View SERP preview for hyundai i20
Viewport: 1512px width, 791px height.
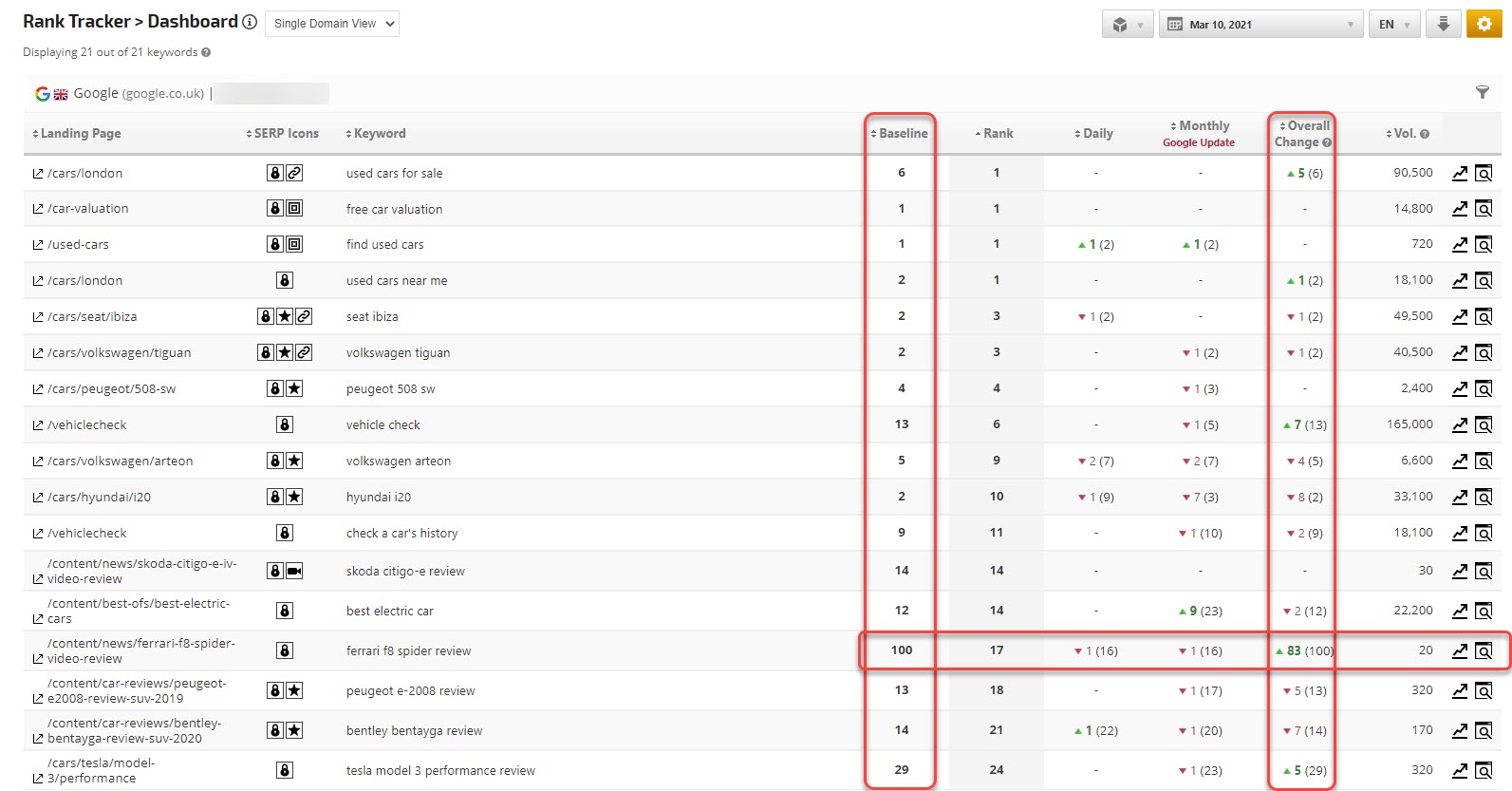click(x=1484, y=497)
